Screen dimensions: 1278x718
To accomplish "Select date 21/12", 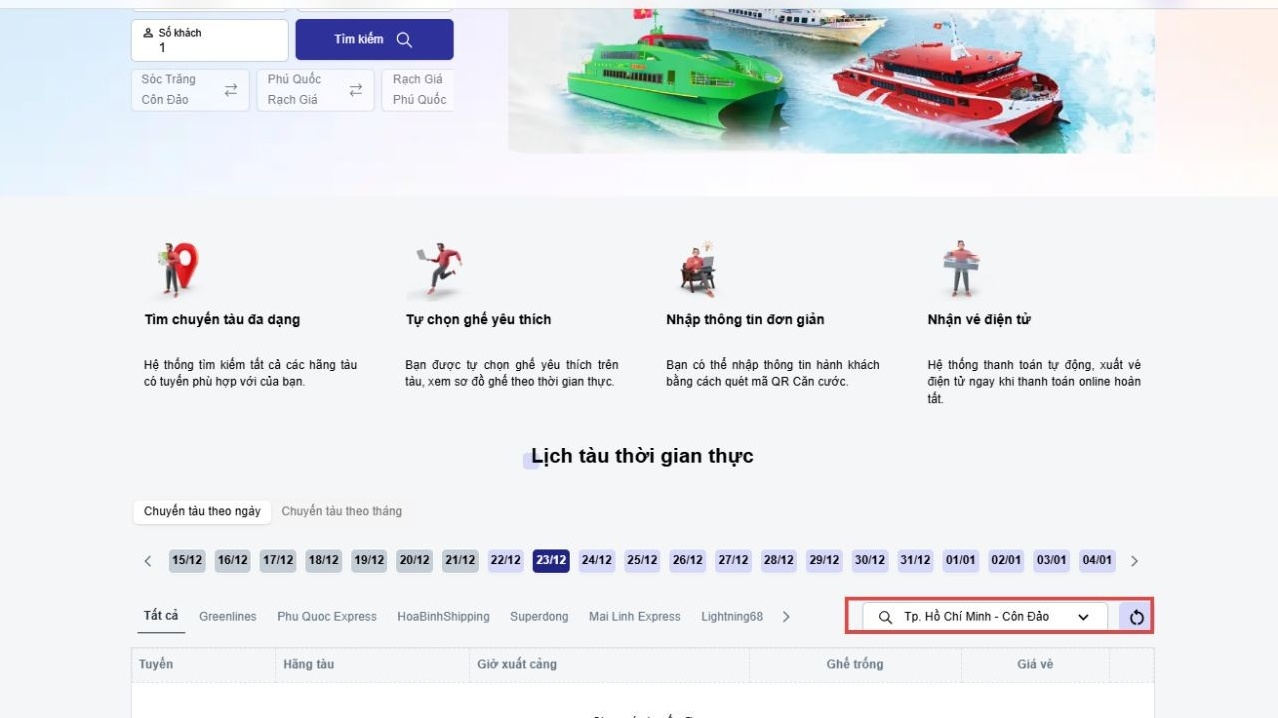I will coord(460,560).
